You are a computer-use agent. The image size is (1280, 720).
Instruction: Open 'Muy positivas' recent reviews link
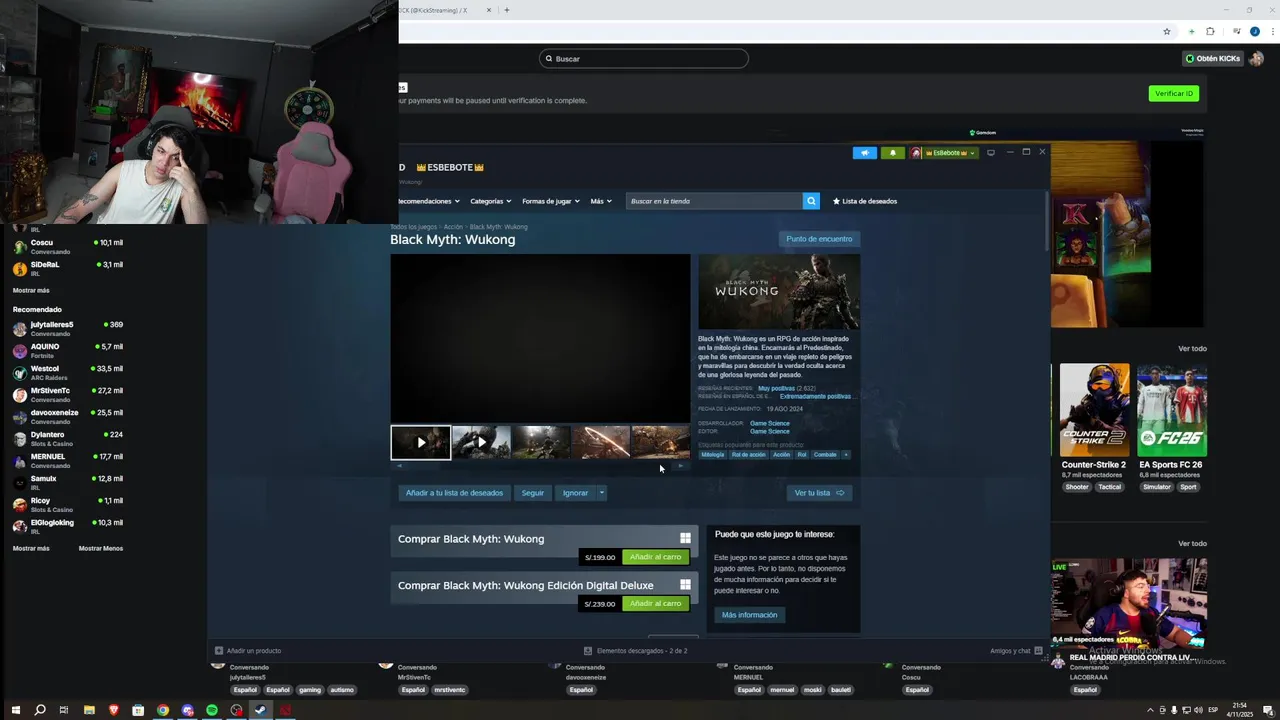pyautogui.click(x=776, y=388)
